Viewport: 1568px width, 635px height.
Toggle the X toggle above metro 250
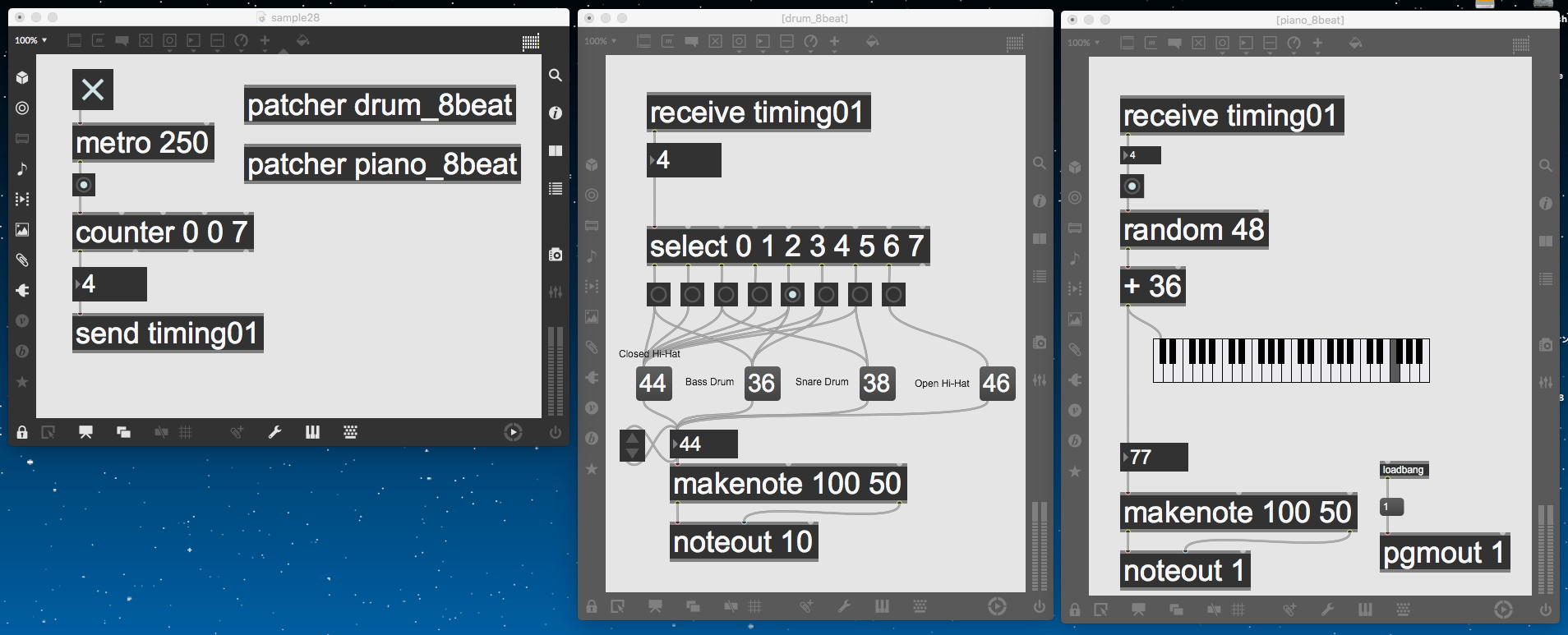tap(93, 90)
